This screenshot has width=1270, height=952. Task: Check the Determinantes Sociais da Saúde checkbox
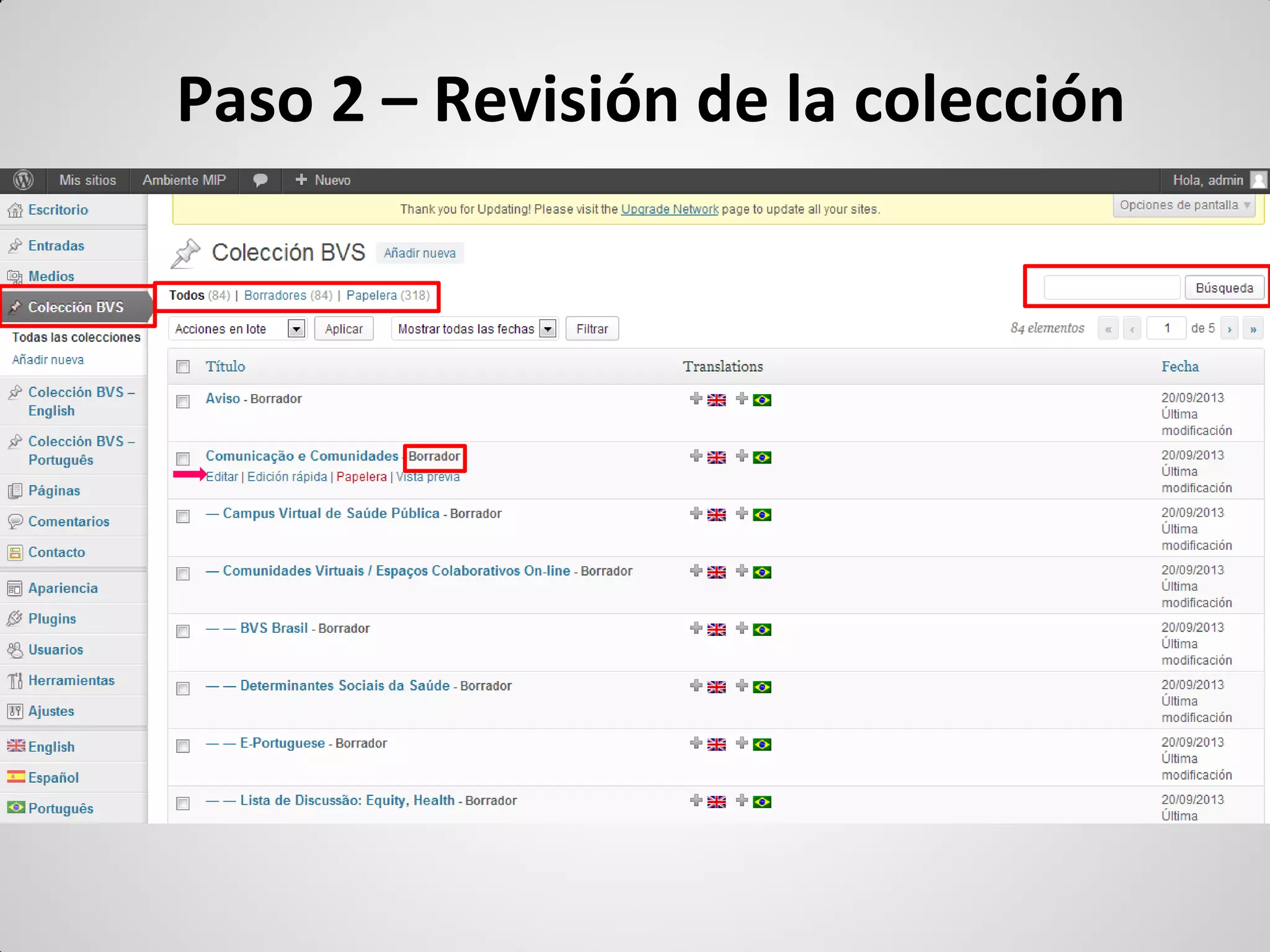pyautogui.click(x=183, y=689)
